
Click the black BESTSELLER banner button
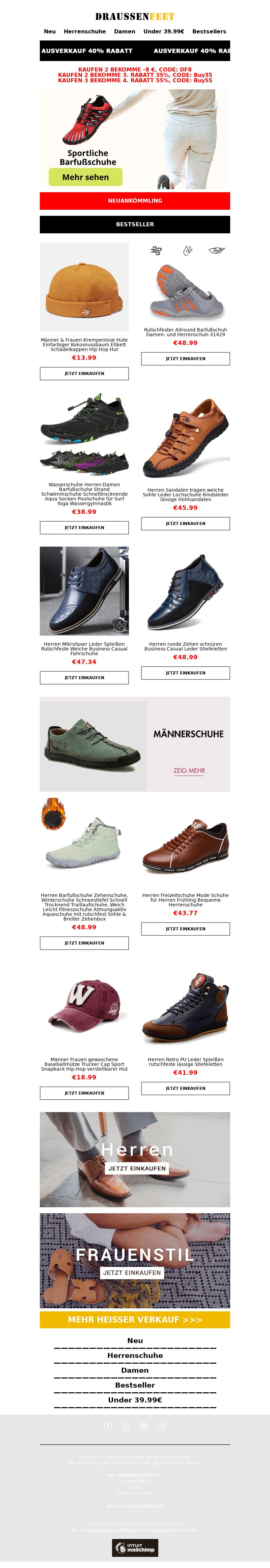coord(135,225)
